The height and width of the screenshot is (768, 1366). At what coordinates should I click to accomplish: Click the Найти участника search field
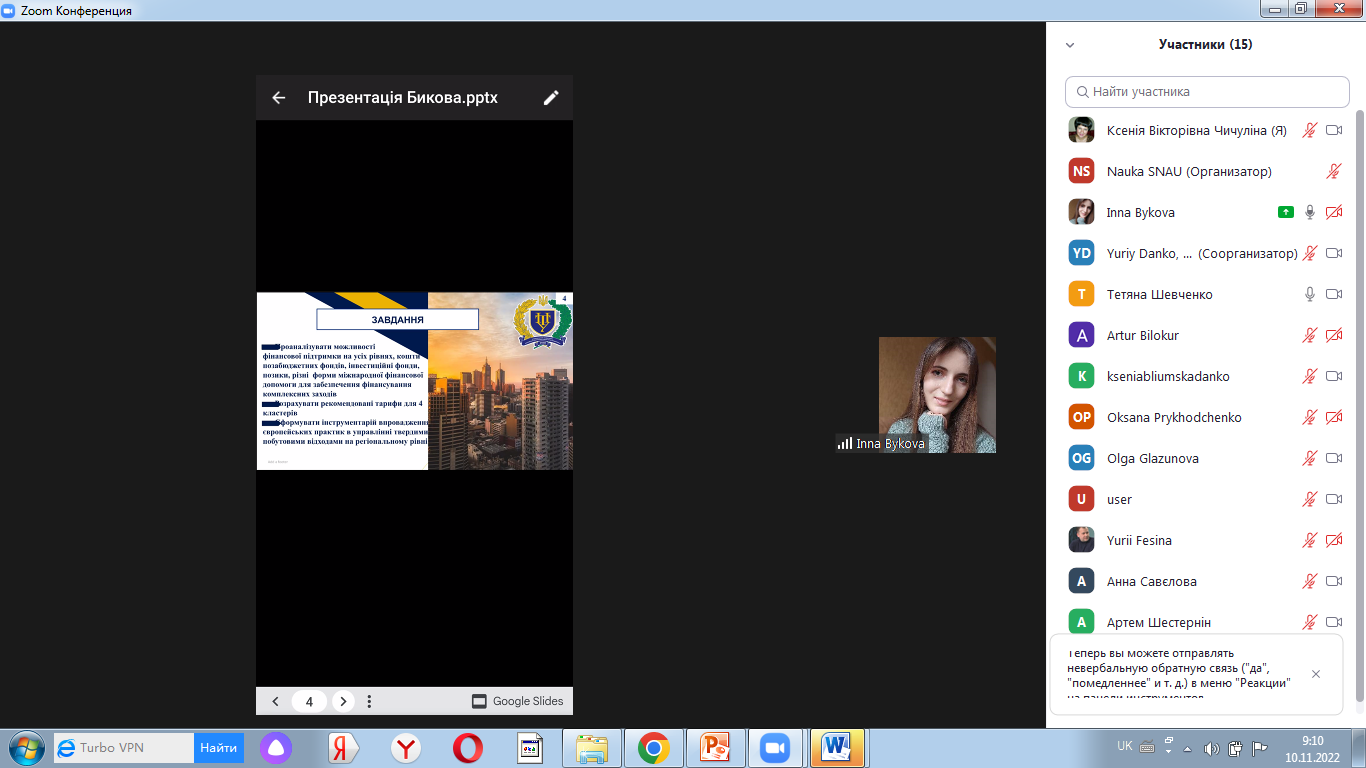tap(1207, 92)
